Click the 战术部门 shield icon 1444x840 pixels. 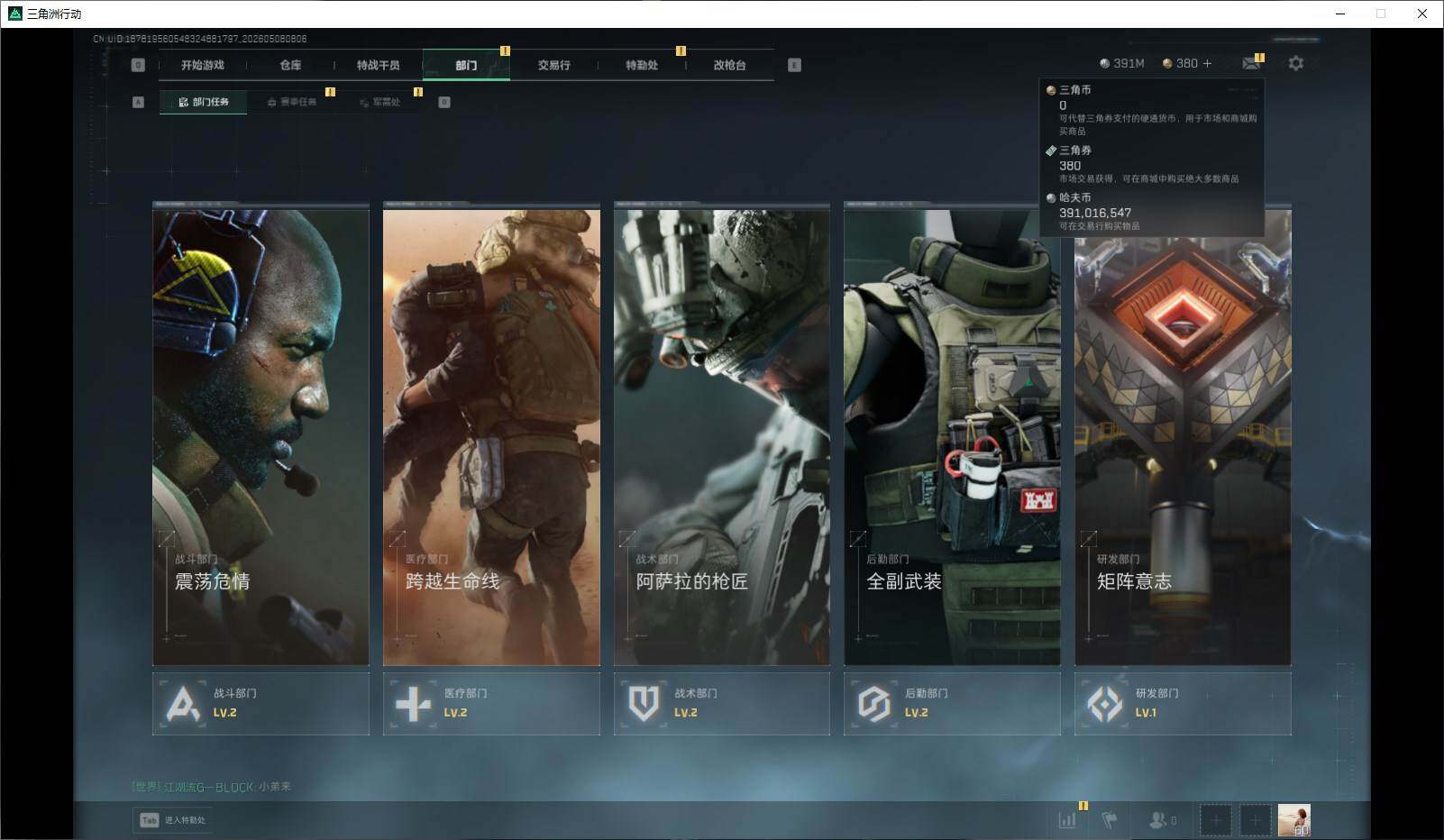point(644,704)
